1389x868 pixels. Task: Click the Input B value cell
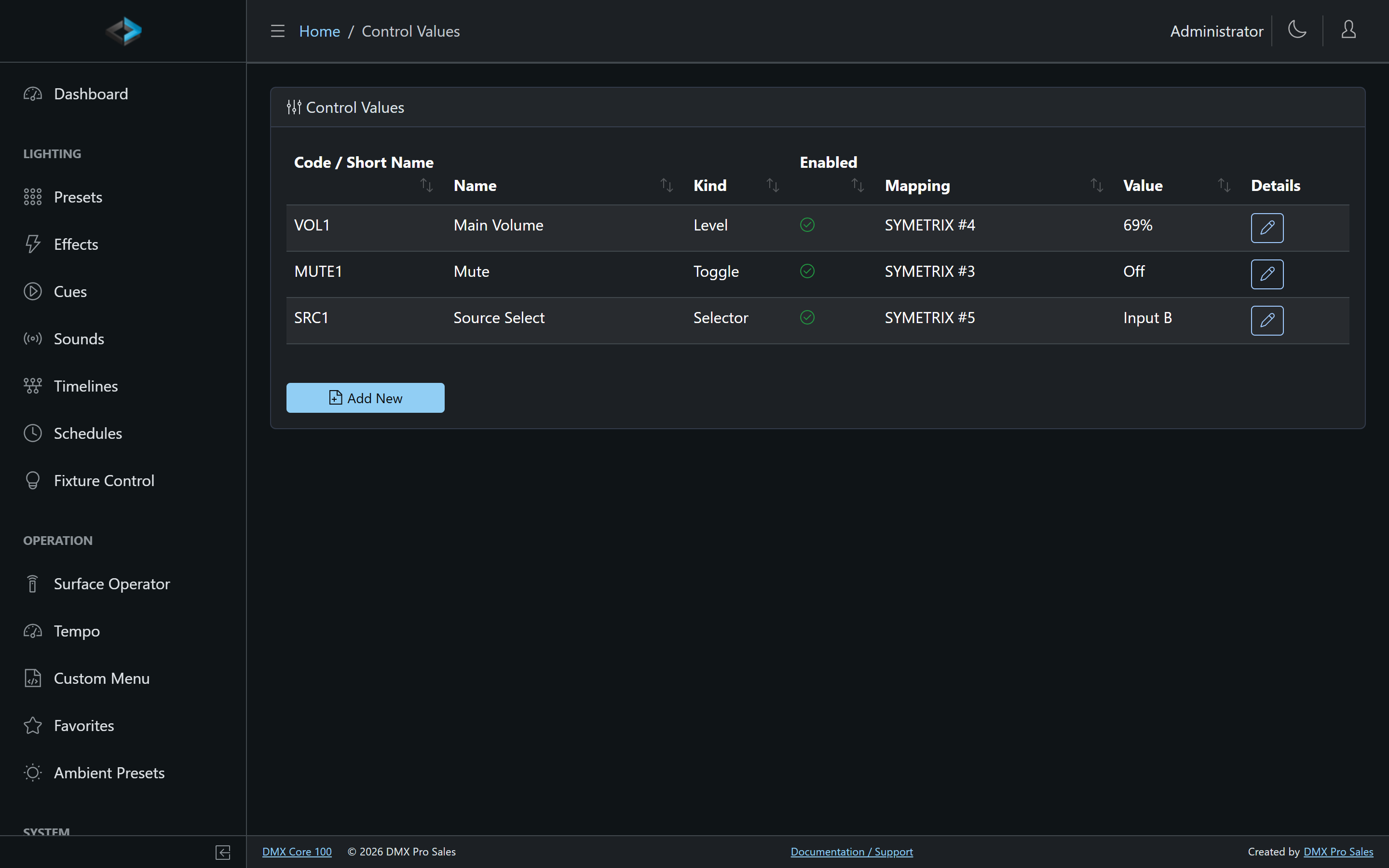coord(1147,317)
